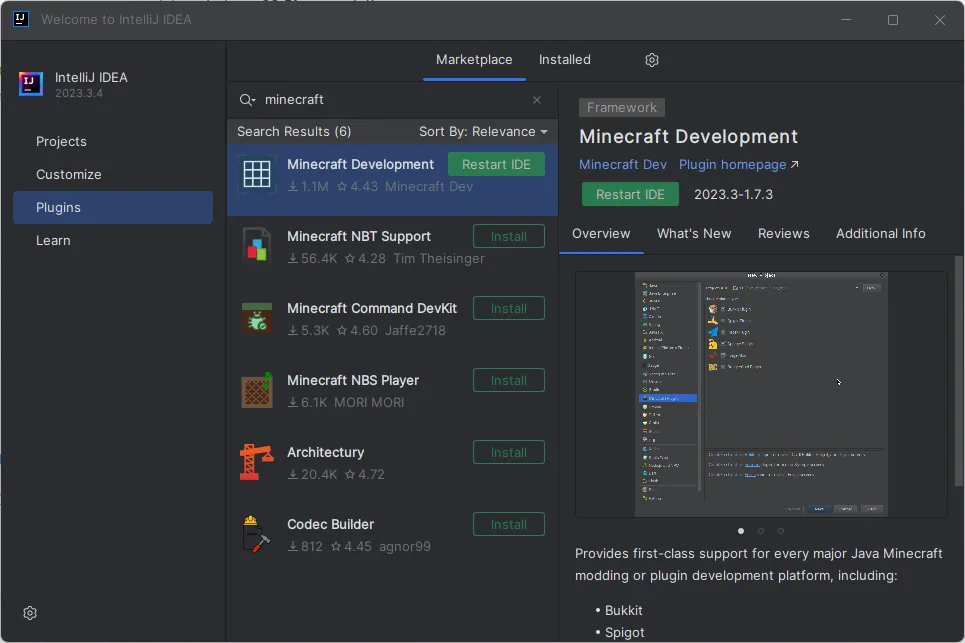This screenshot has width=965, height=643.
Task: Click the IntelliJ icon in the title bar
Action: pos(20,19)
